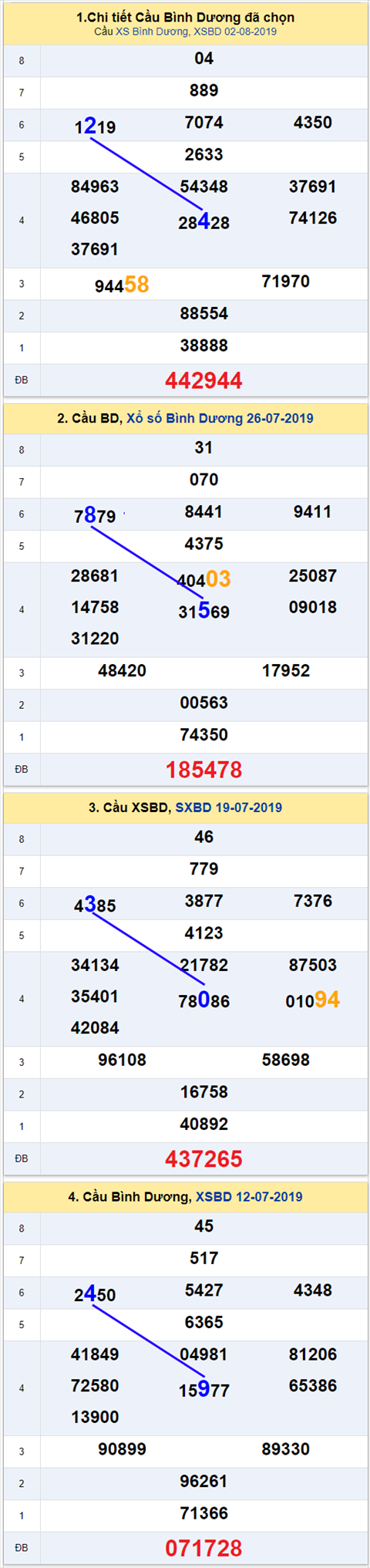Screen dimensions: 370x1568
Task: Click the number 517
Action: point(203,1259)
